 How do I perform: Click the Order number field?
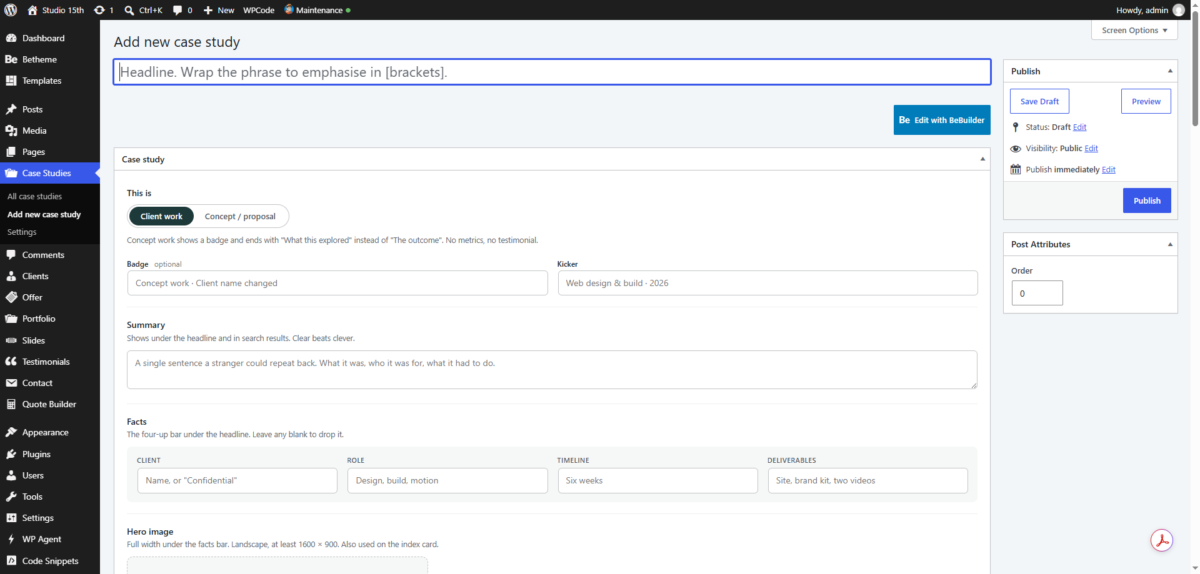1036,293
